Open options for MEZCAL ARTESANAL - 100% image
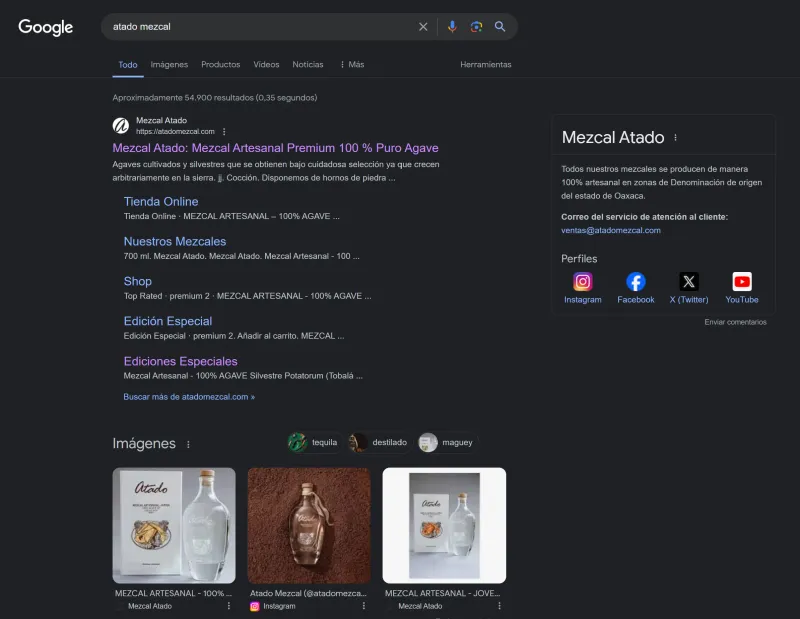The image size is (800, 619). click(229, 606)
